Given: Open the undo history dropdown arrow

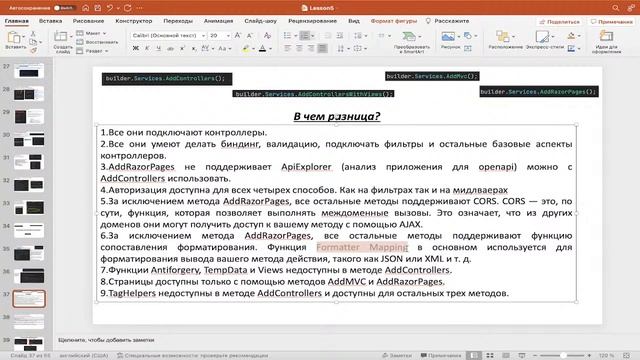Looking at the screenshot, I should pyautogui.click(x=118, y=8).
